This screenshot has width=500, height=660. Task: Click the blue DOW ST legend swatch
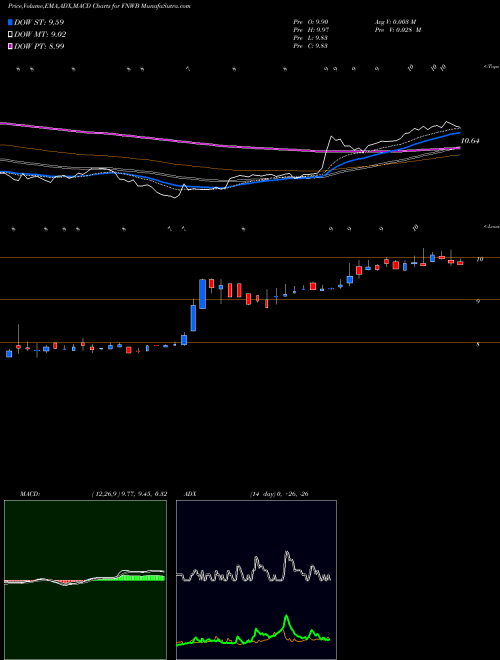coord(10,22)
